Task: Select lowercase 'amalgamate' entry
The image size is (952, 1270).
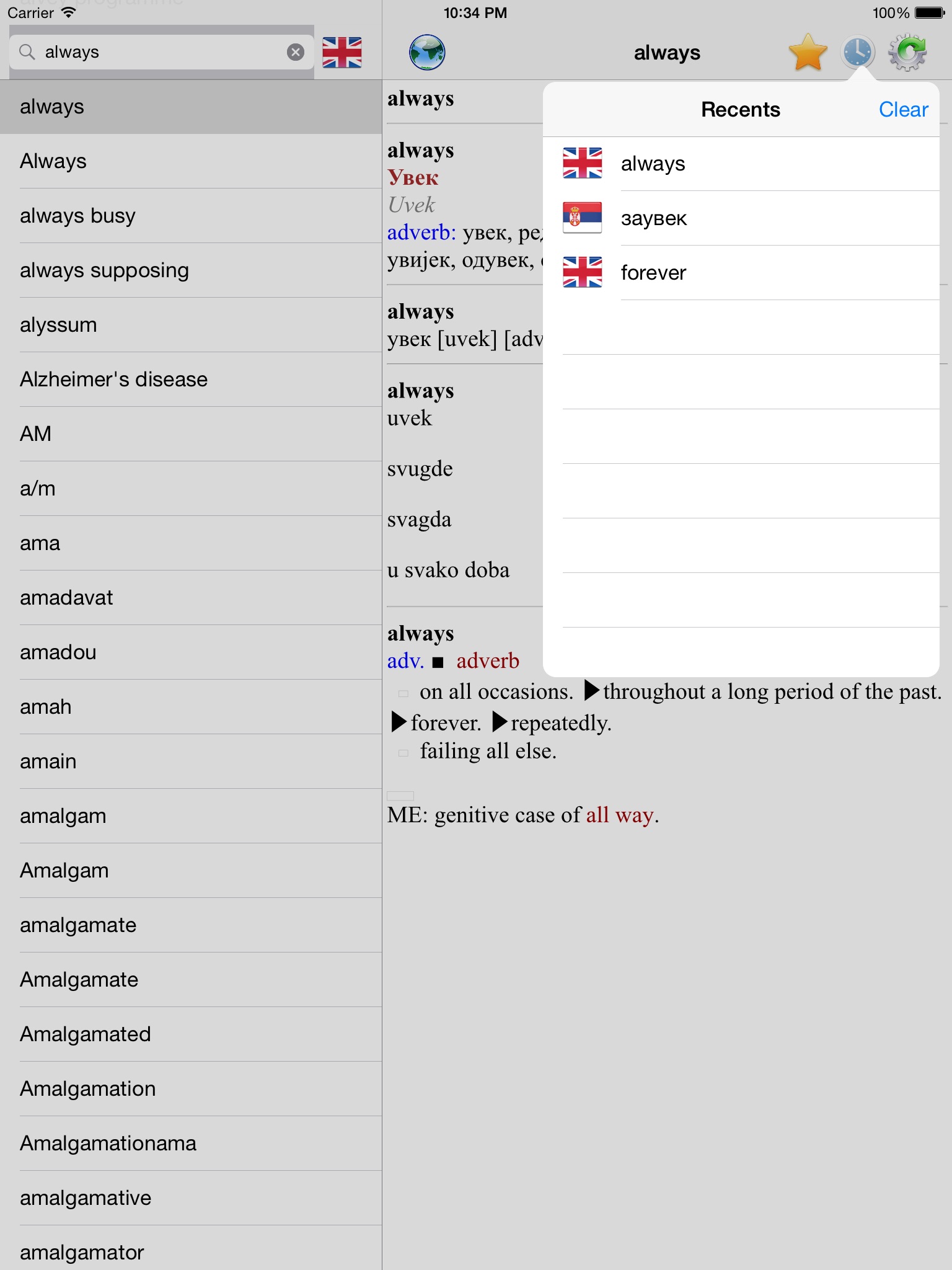Action: click(x=191, y=925)
